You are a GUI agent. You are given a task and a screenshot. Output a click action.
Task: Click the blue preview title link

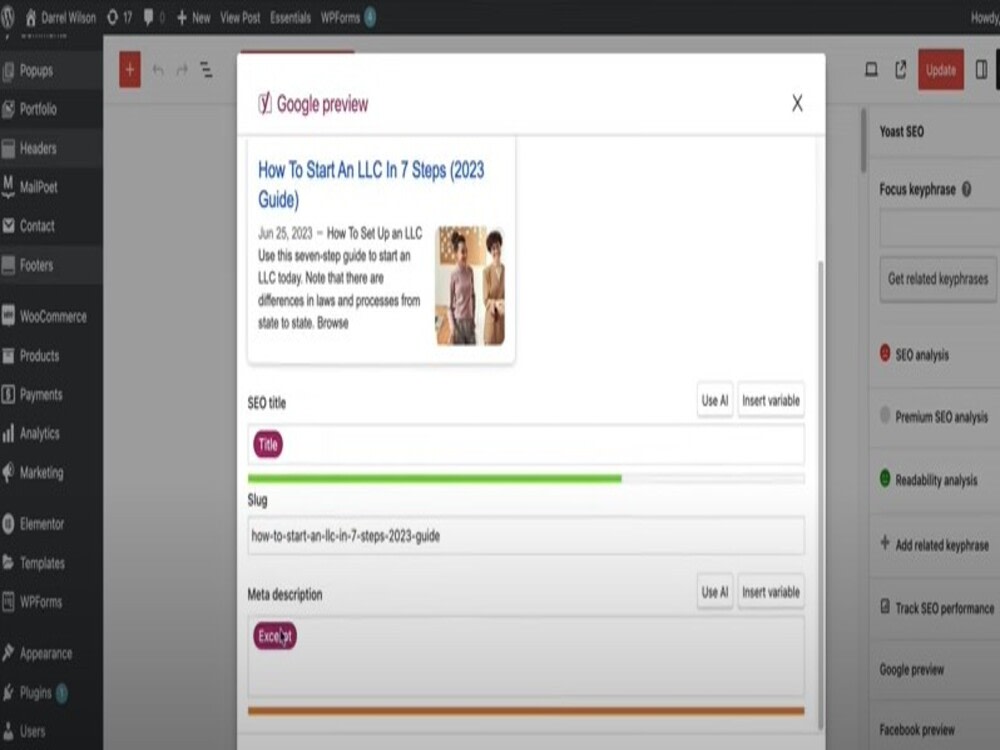pyautogui.click(x=371, y=184)
